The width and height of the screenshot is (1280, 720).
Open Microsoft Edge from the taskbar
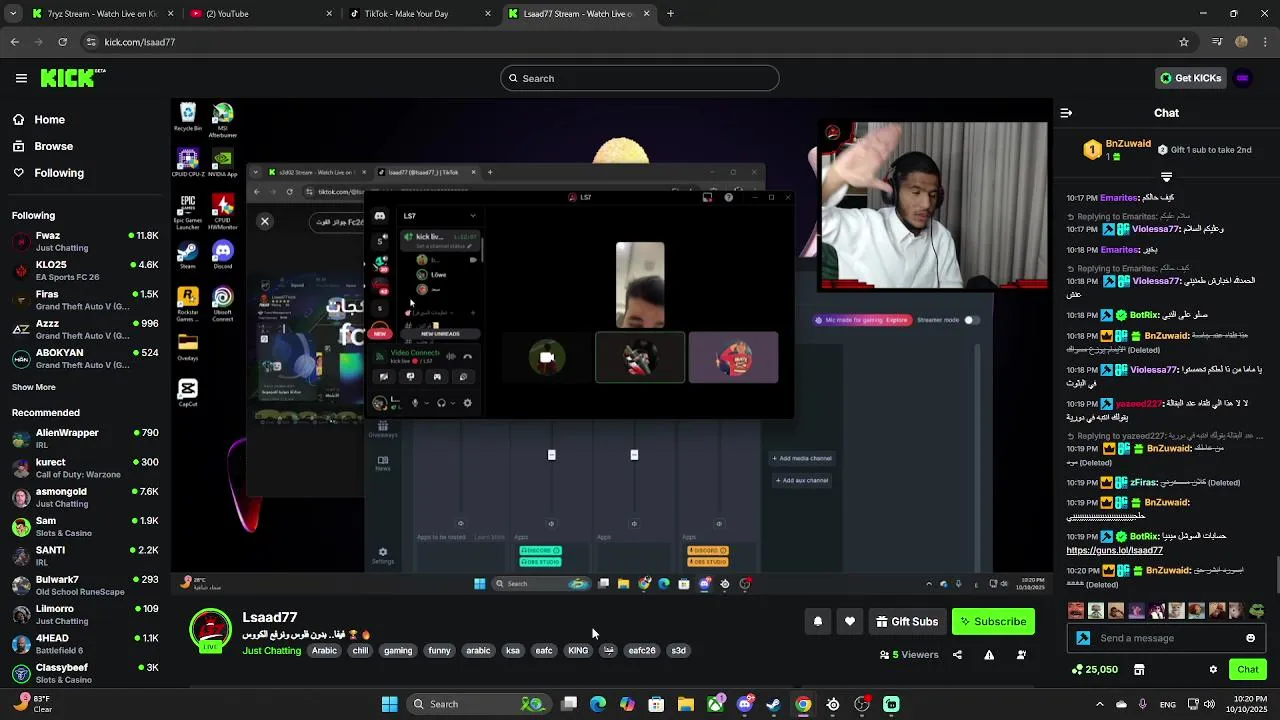pos(598,704)
